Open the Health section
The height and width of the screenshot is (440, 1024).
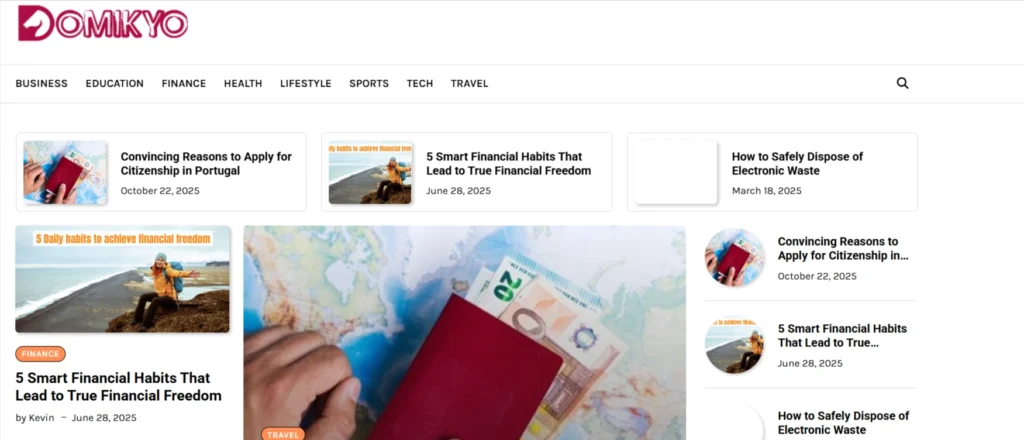[243, 84]
